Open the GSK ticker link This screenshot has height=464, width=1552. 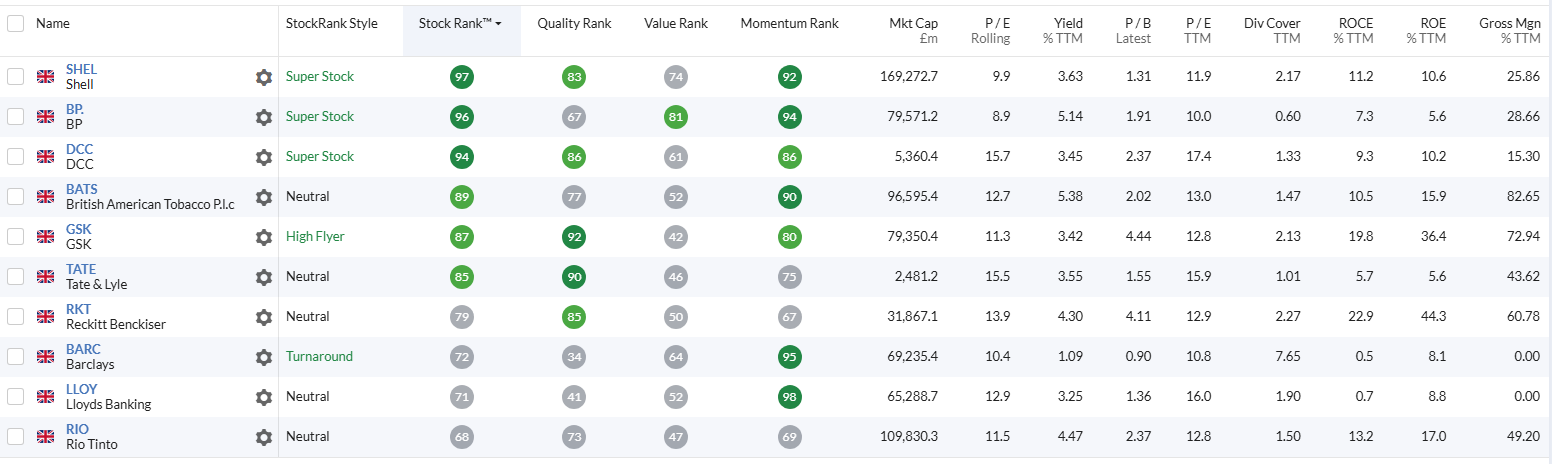point(79,229)
